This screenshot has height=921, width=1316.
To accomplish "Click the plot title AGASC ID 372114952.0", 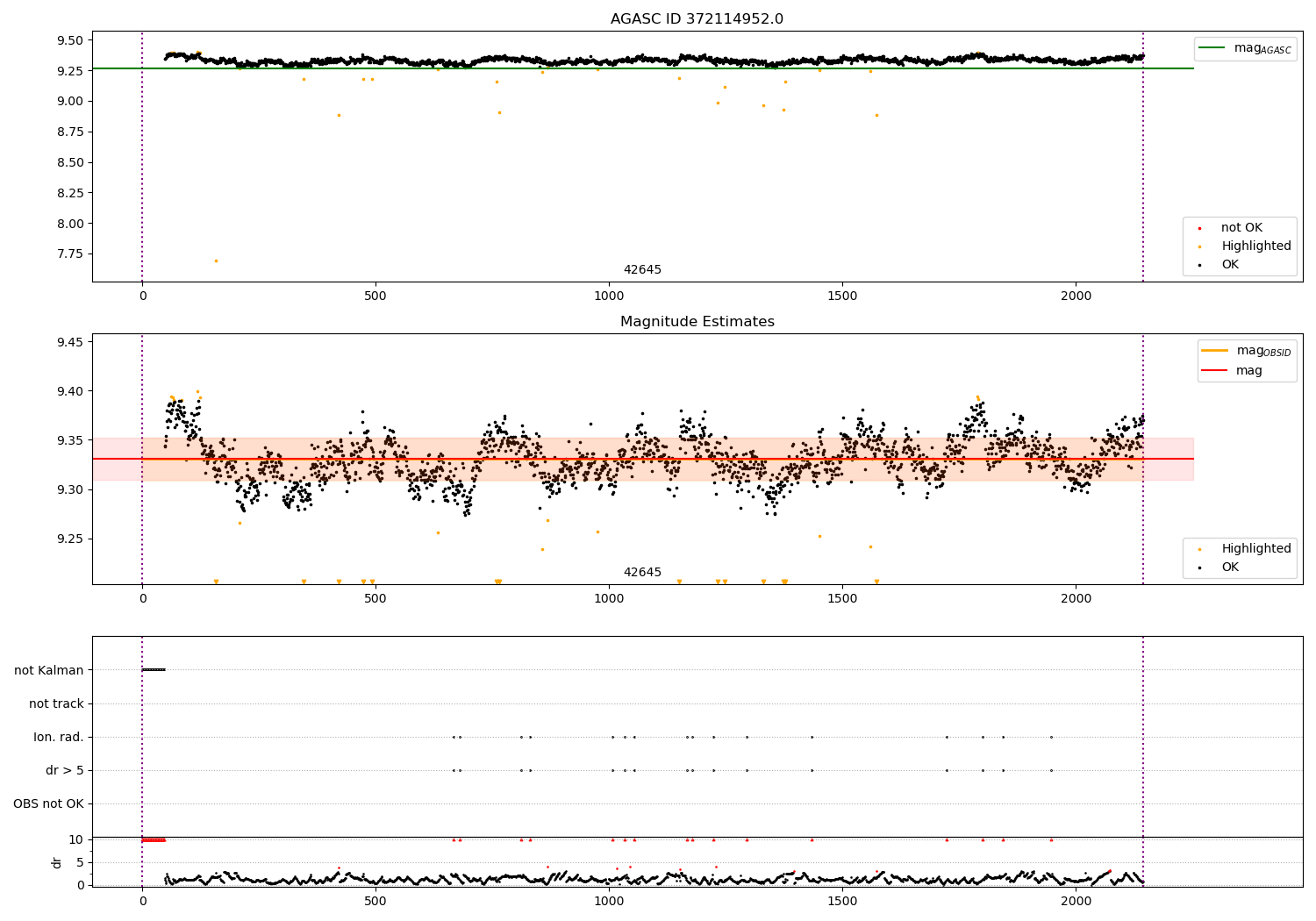I will pyautogui.click(x=697, y=19).
